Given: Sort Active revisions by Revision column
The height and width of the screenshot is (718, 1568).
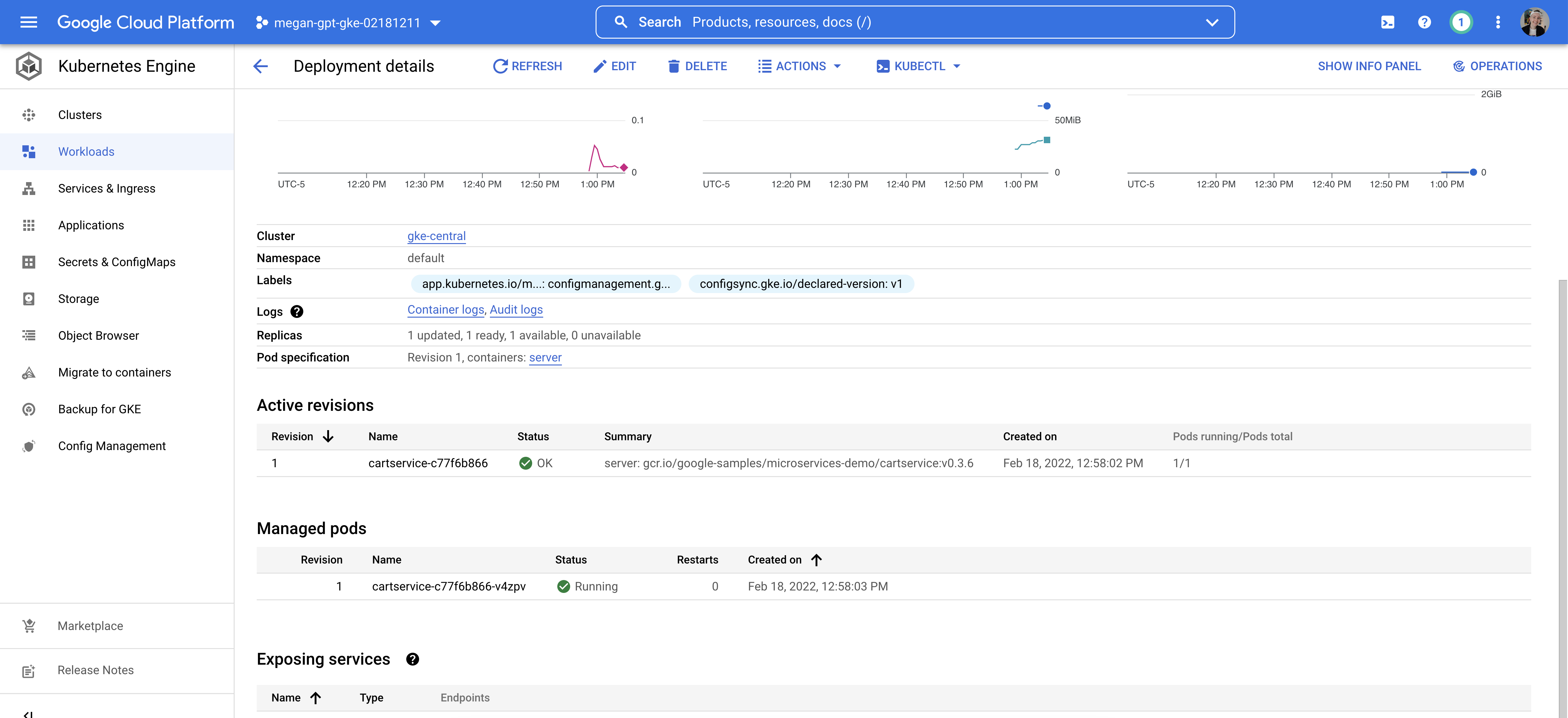Looking at the screenshot, I should pos(302,437).
